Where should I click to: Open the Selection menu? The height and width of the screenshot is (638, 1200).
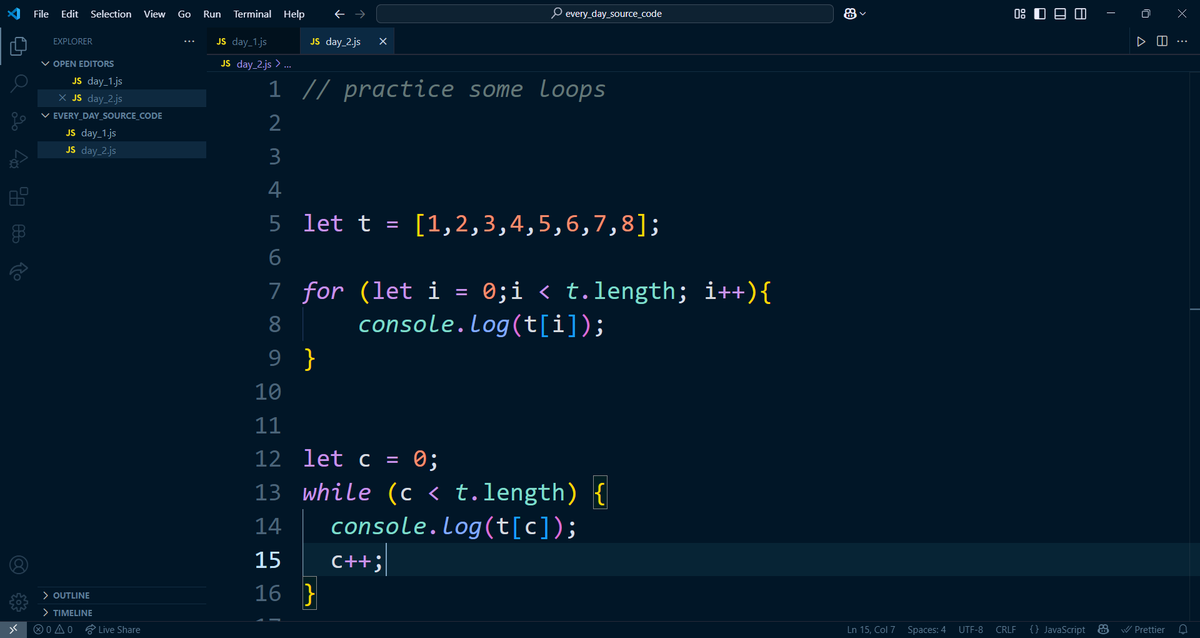(111, 14)
